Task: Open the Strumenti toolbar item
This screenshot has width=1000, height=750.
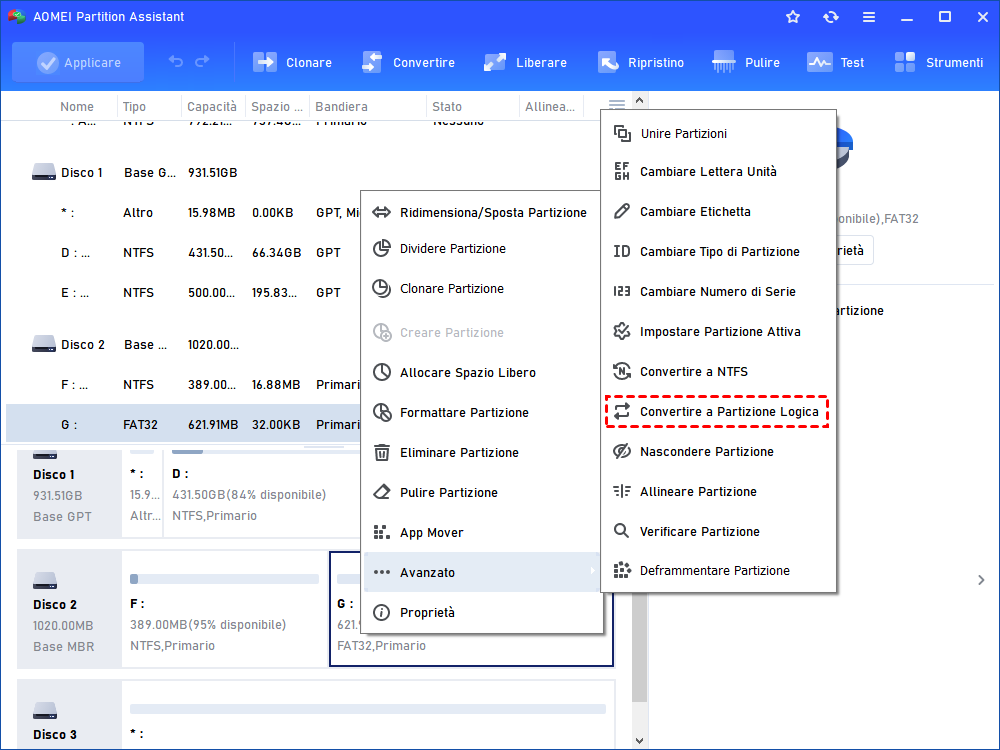Action: (x=939, y=62)
